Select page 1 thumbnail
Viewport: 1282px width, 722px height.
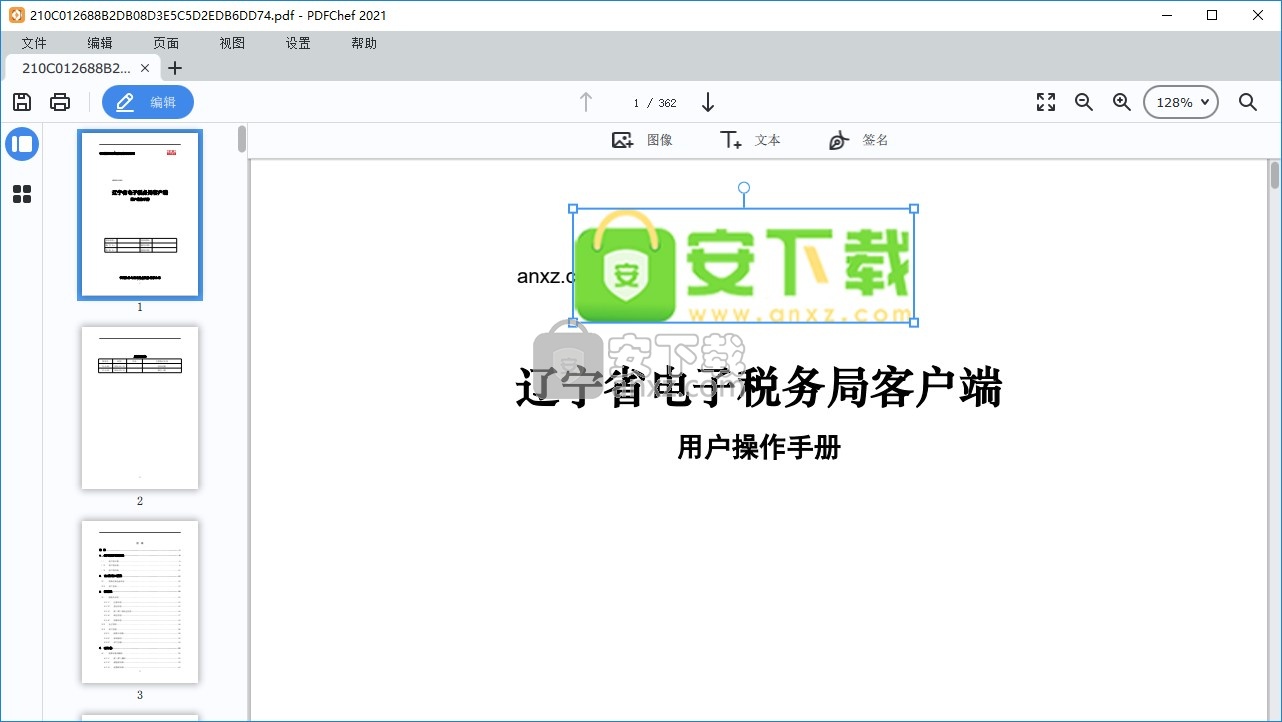[x=140, y=214]
